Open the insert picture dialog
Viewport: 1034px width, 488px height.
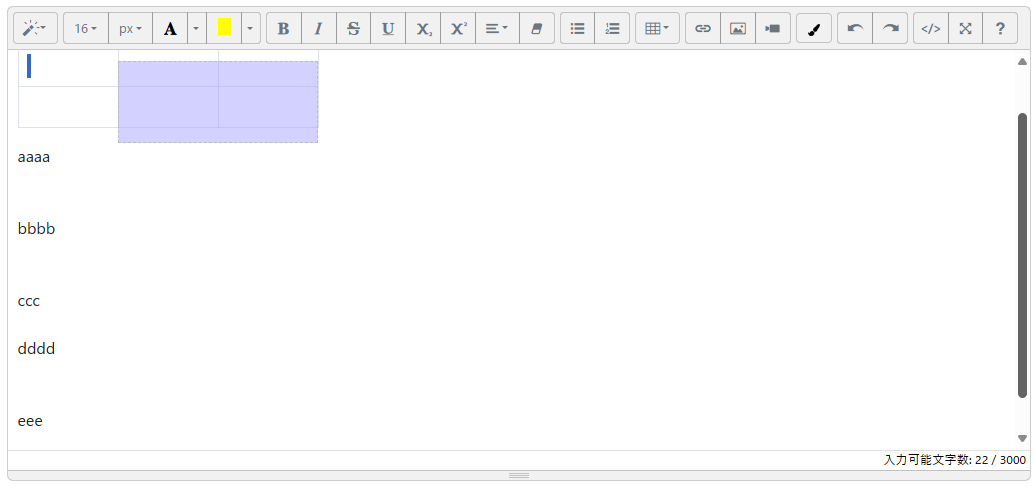[x=737, y=29]
